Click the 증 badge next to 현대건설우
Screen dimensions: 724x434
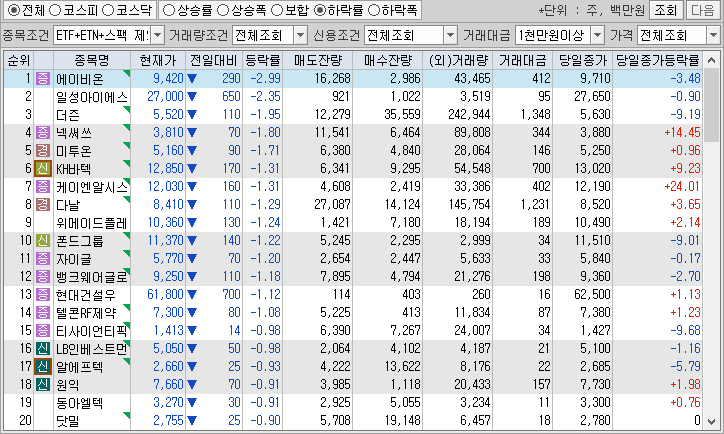(43, 295)
